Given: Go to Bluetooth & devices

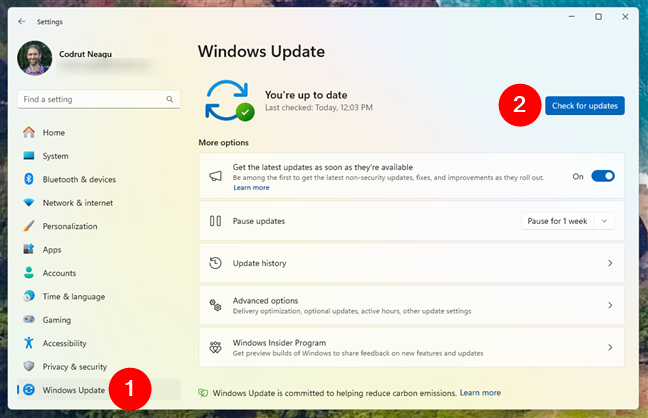Looking at the screenshot, I should [99, 179].
